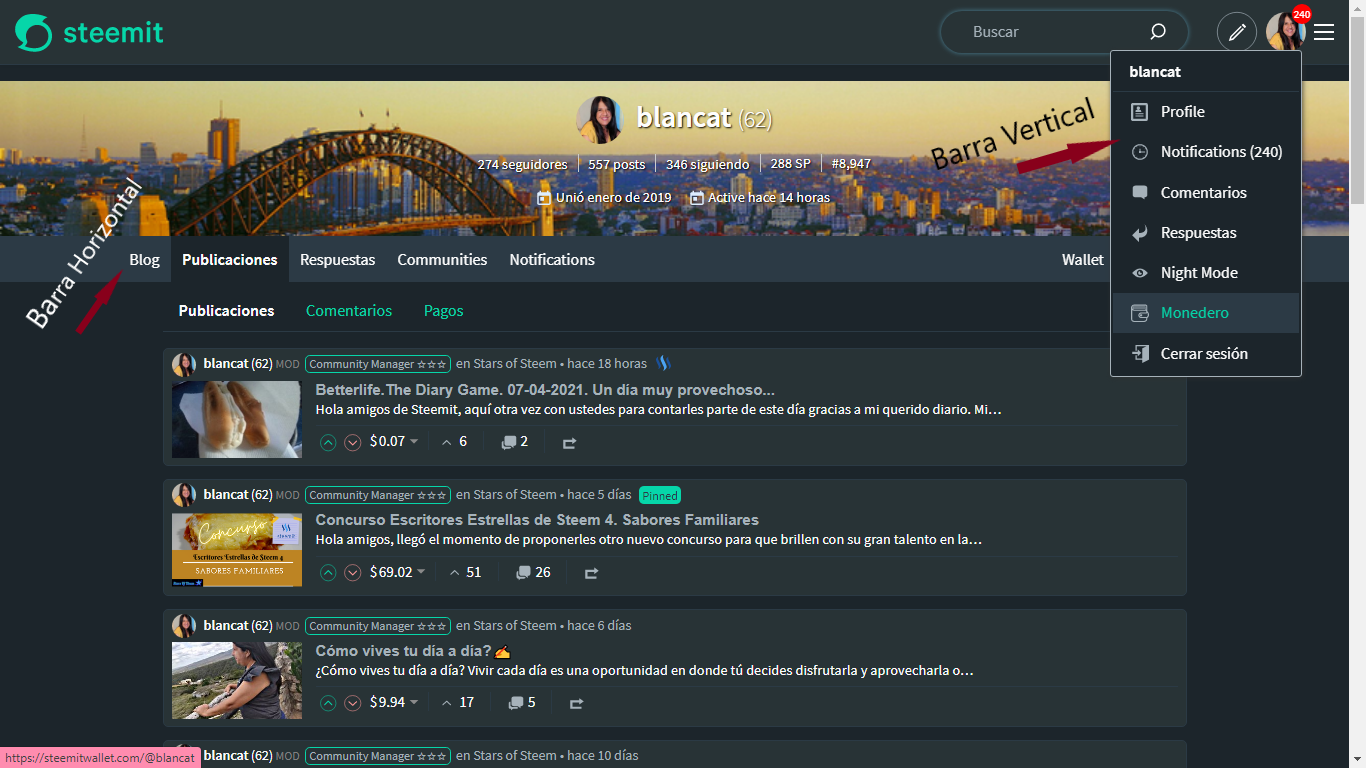Click the 288 SP value

coord(790,164)
